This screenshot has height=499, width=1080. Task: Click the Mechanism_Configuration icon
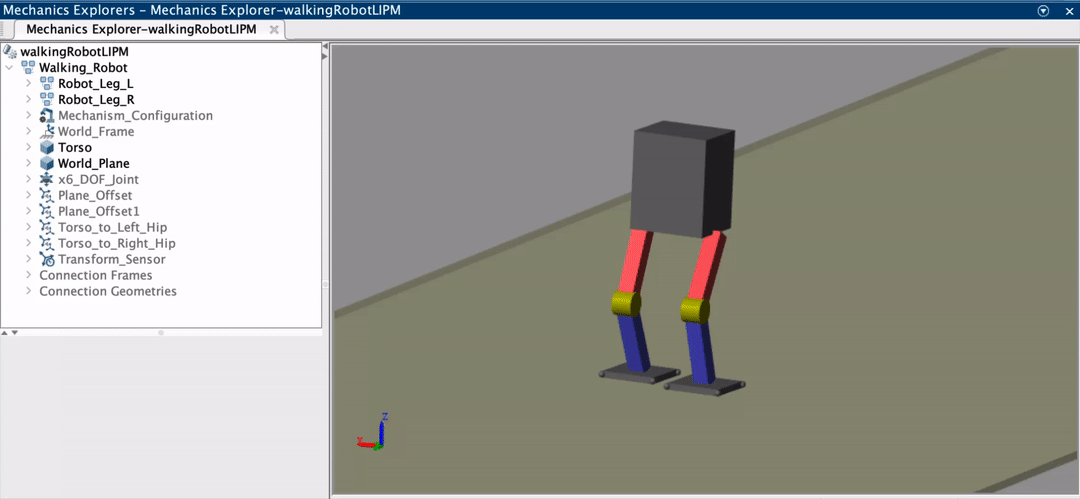[x=47, y=115]
